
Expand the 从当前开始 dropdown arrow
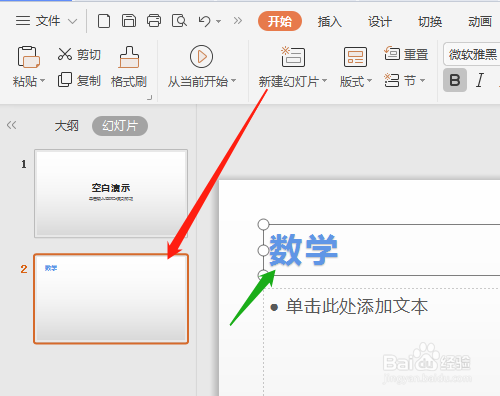[x=233, y=81]
